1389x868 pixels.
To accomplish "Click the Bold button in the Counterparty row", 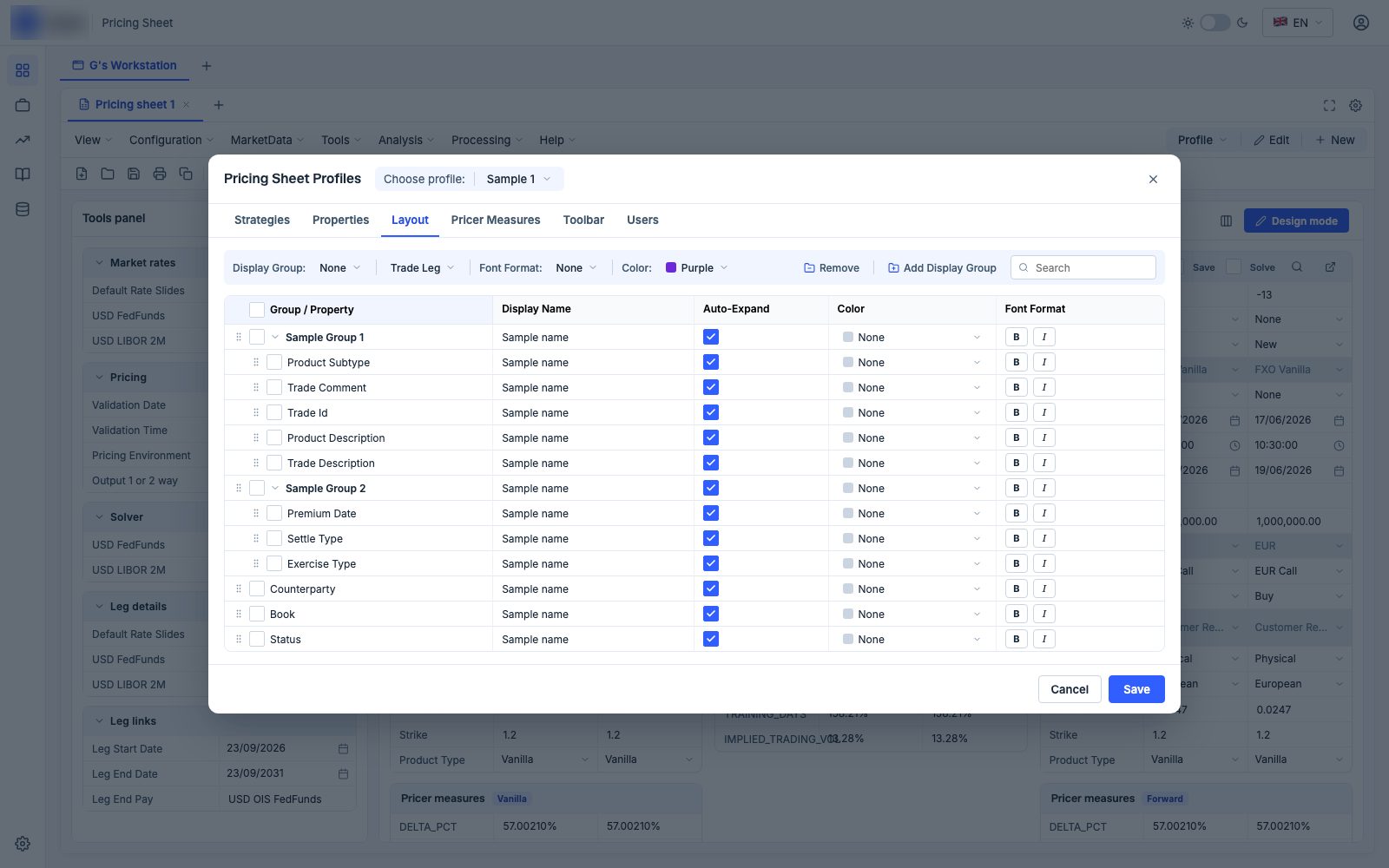I will point(1016,589).
